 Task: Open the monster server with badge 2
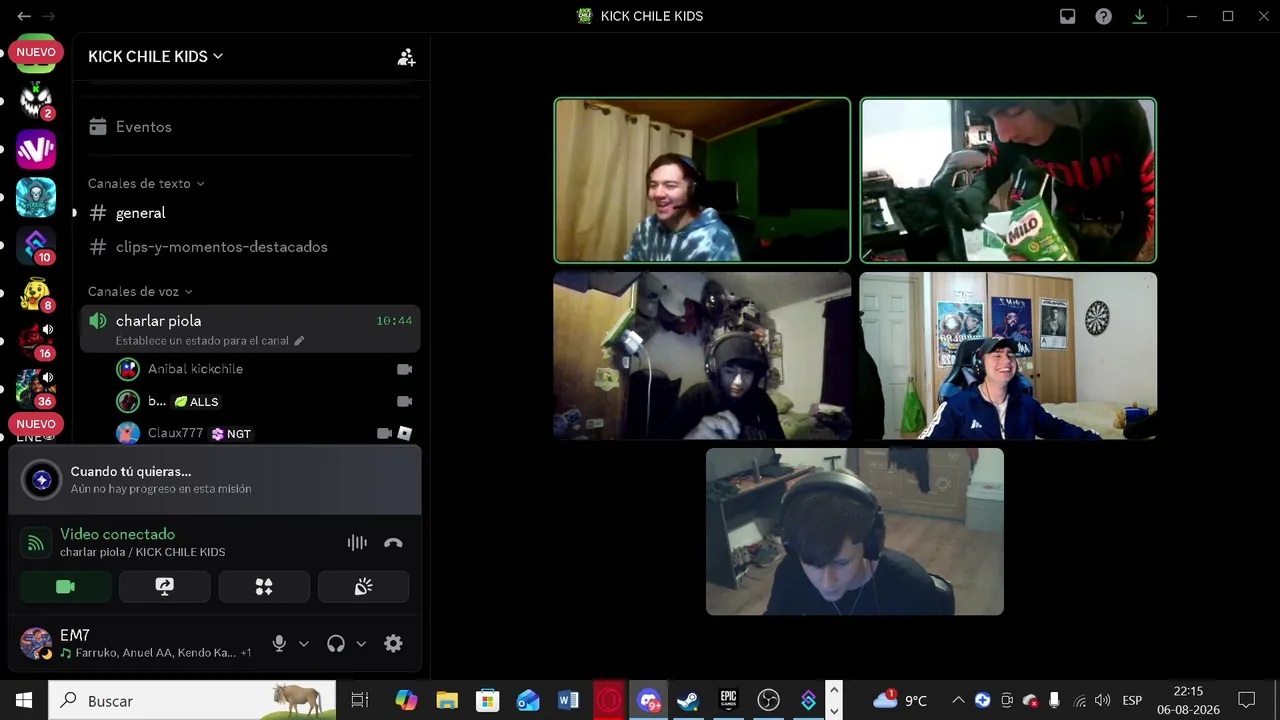36,101
